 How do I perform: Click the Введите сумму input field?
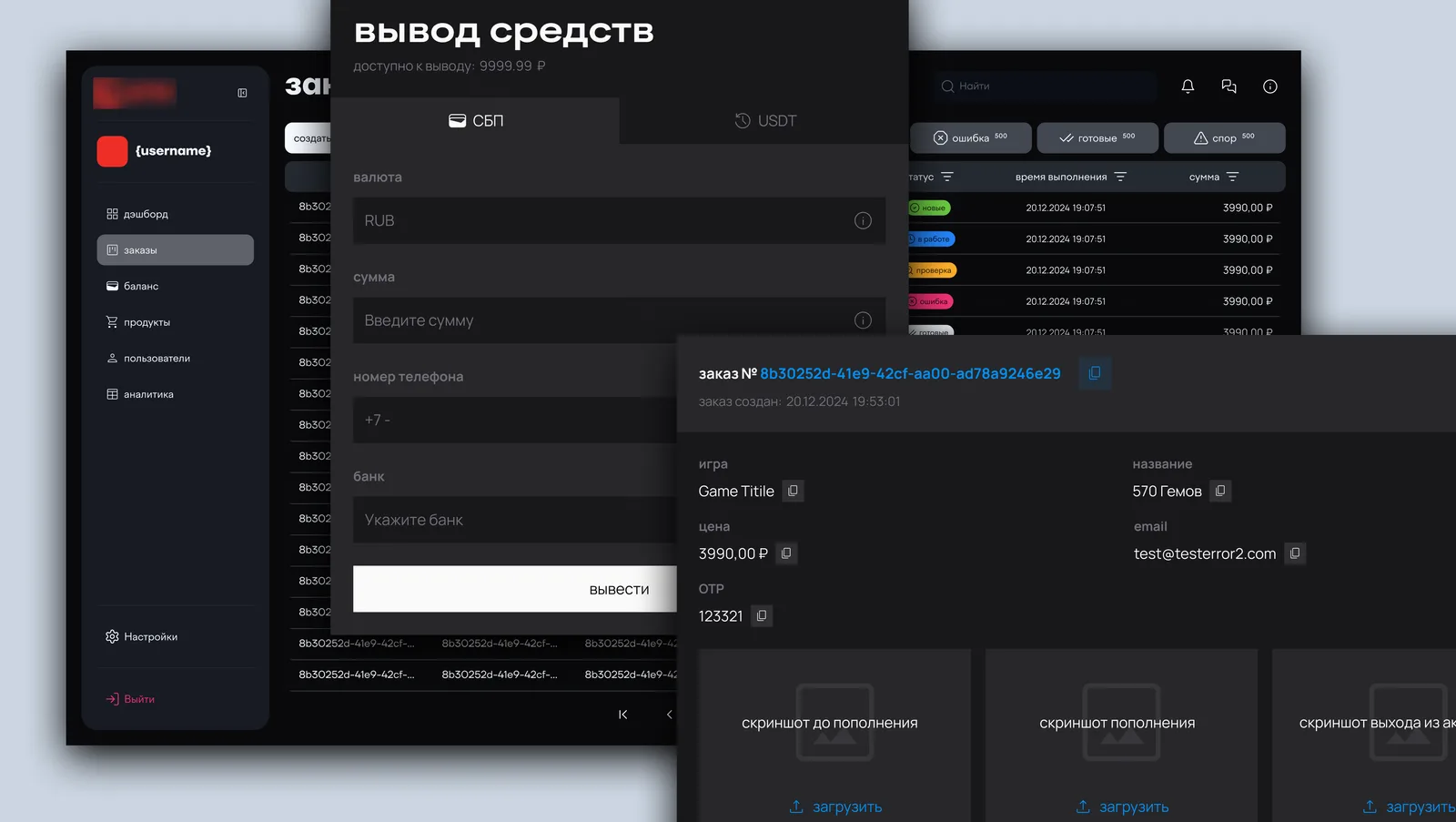click(619, 320)
